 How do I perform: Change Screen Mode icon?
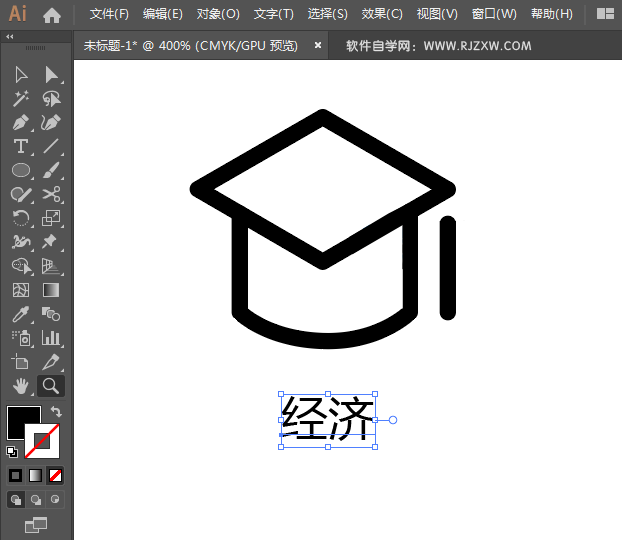[36, 525]
